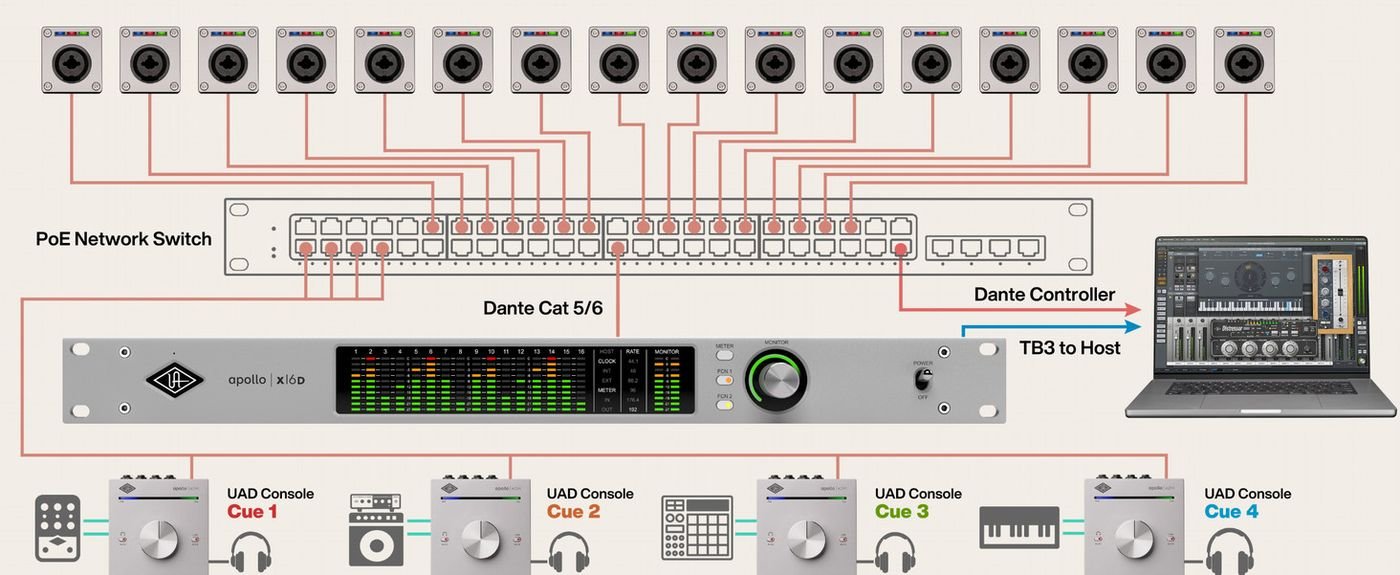The height and width of the screenshot is (575, 1400).
Task: Click the blue "Cue 4" text
Action: click(x=1231, y=512)
